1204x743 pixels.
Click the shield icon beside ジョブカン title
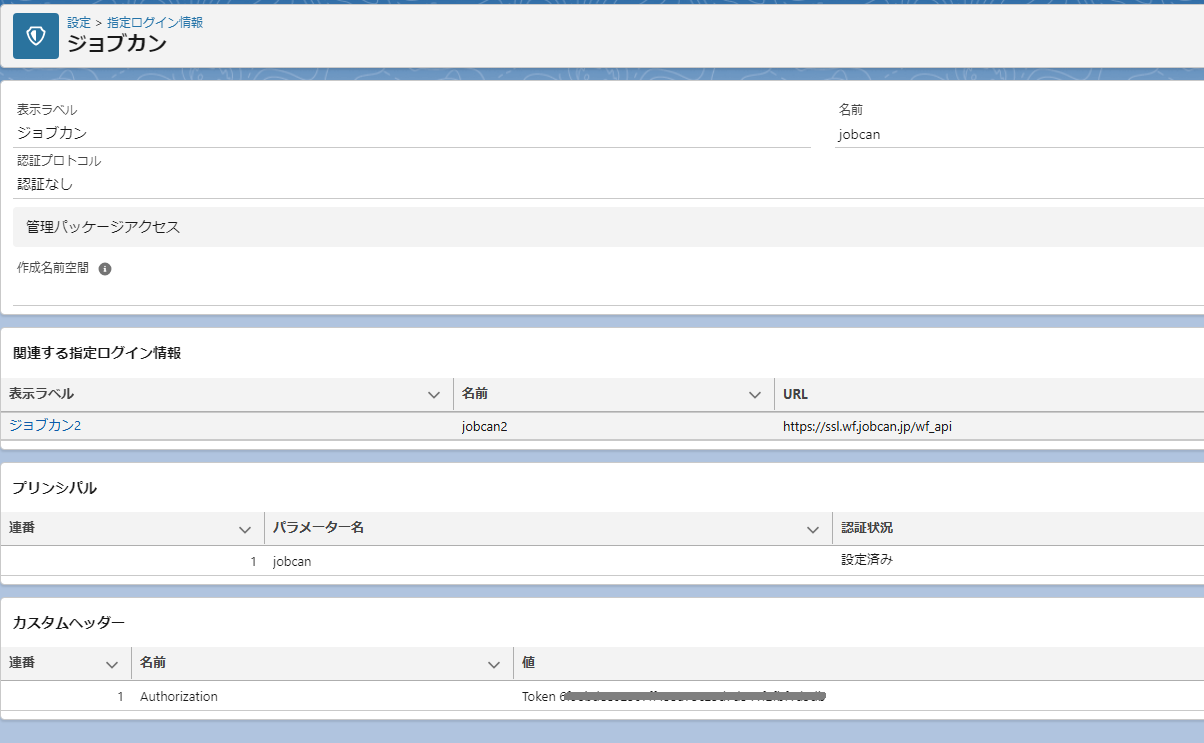36,36
